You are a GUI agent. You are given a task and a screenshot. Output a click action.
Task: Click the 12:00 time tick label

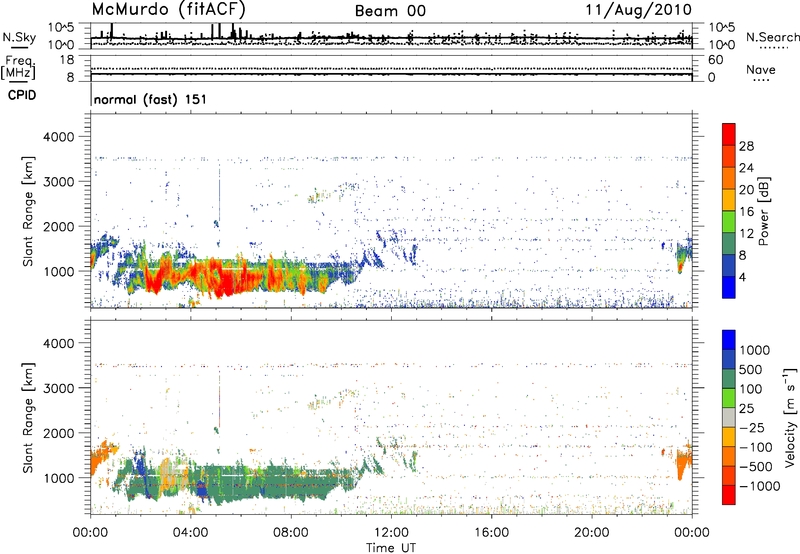click(x=391, y=533)
